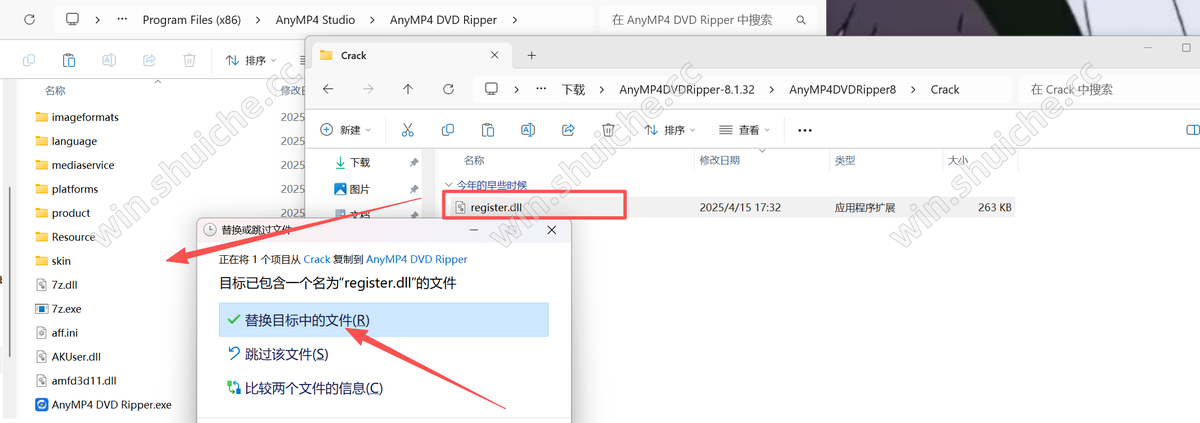Click the refresh icon in AnyMP4 DVD Ripper window
1200x423 pixels.
(x=30, y=19)
